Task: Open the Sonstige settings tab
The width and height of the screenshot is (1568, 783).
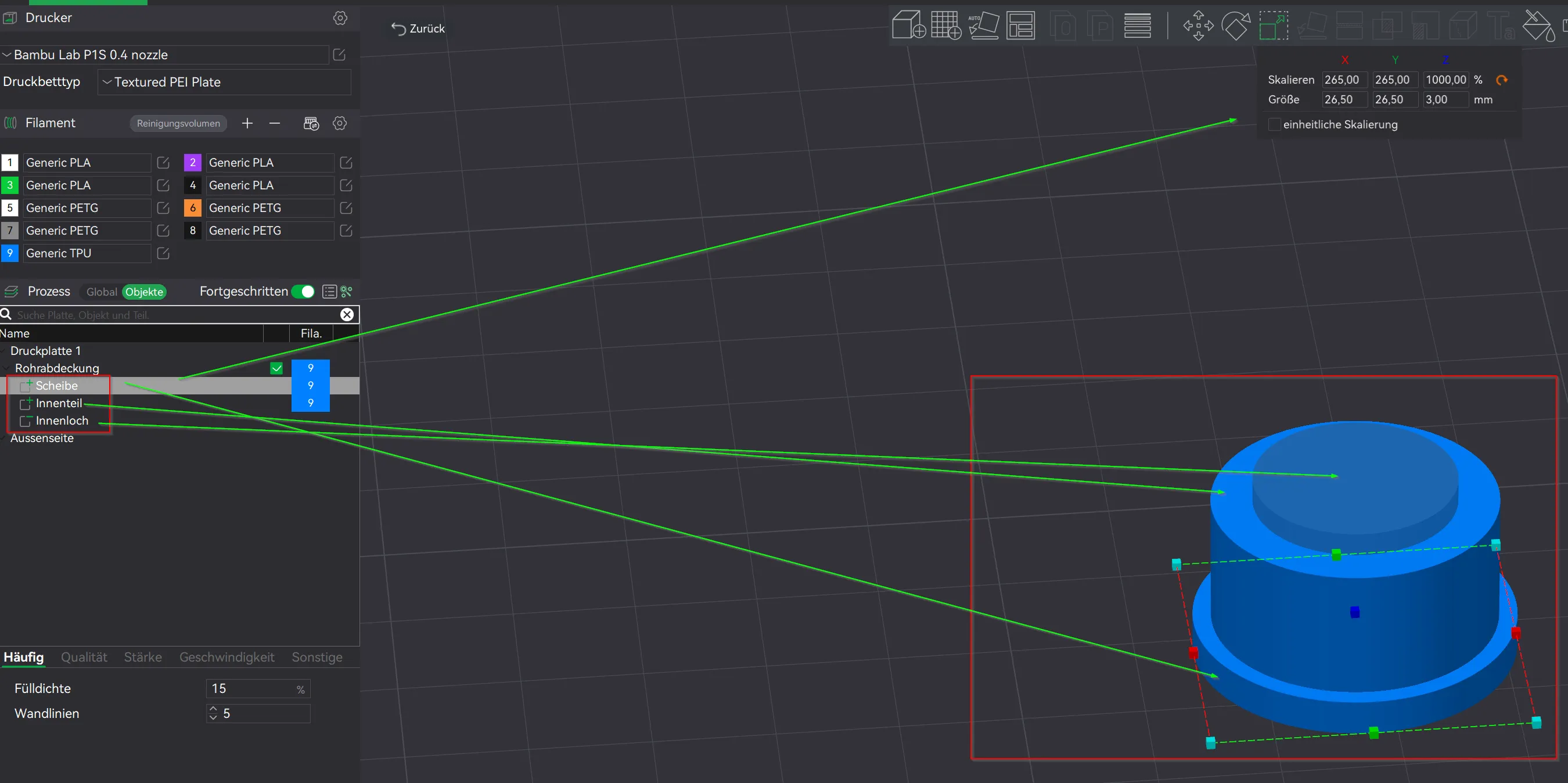Action: 317,657
